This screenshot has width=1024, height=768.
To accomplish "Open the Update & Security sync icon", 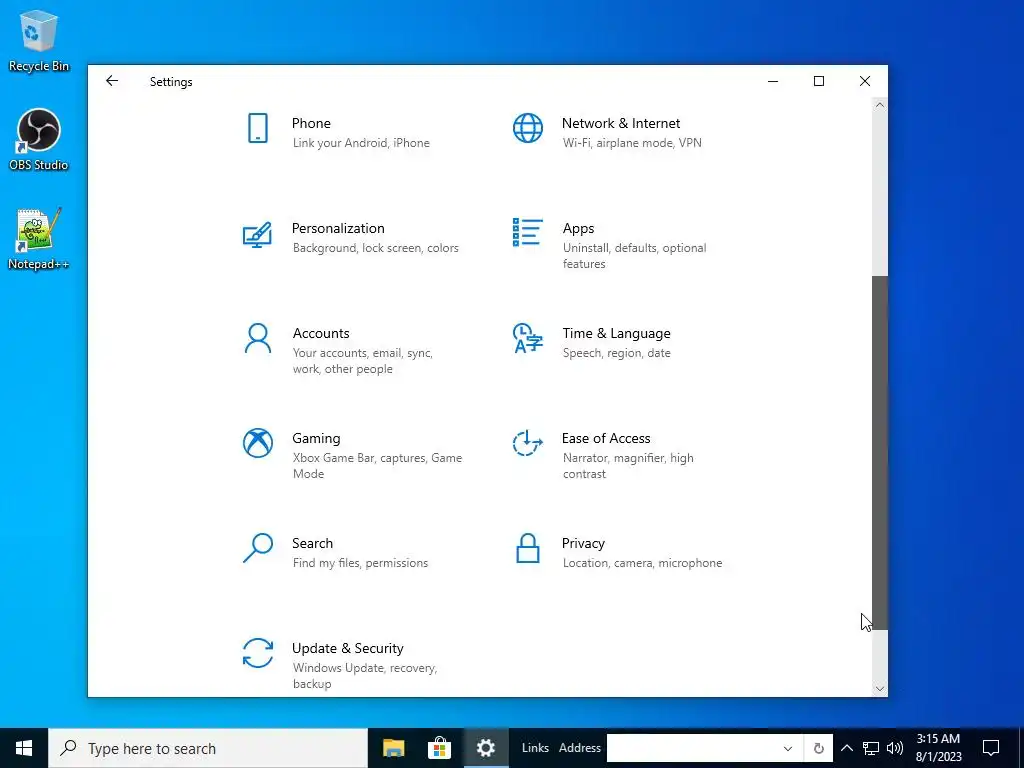I will point(258,653).
